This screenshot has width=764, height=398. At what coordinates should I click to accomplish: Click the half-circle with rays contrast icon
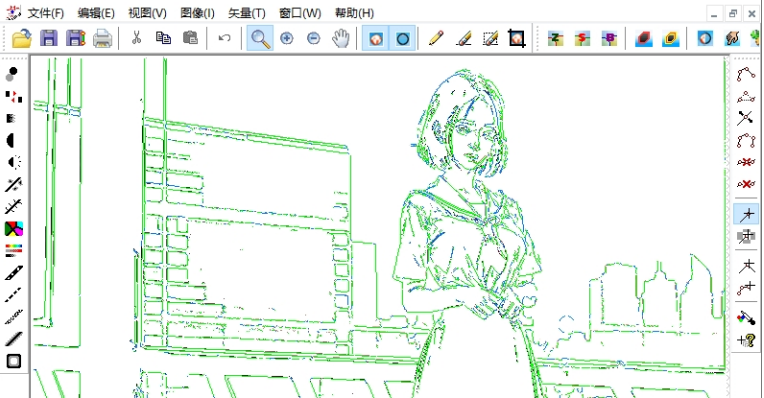click(x=14, y=162)
